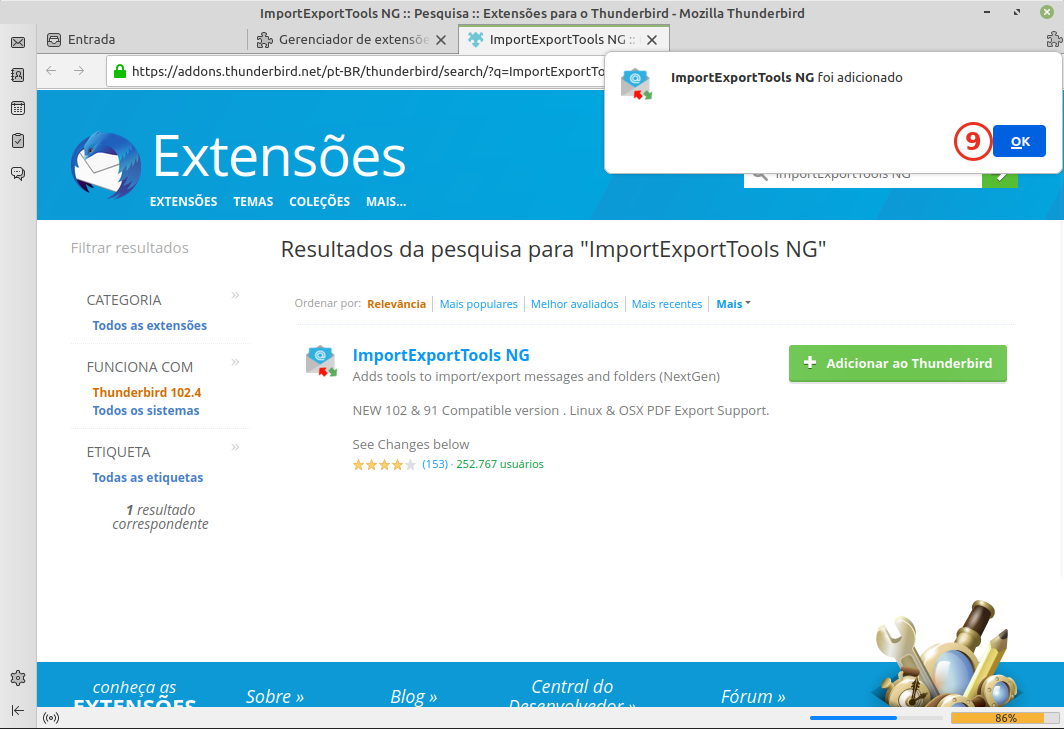Click the add-on icon in the notification popup

point(636,84)
